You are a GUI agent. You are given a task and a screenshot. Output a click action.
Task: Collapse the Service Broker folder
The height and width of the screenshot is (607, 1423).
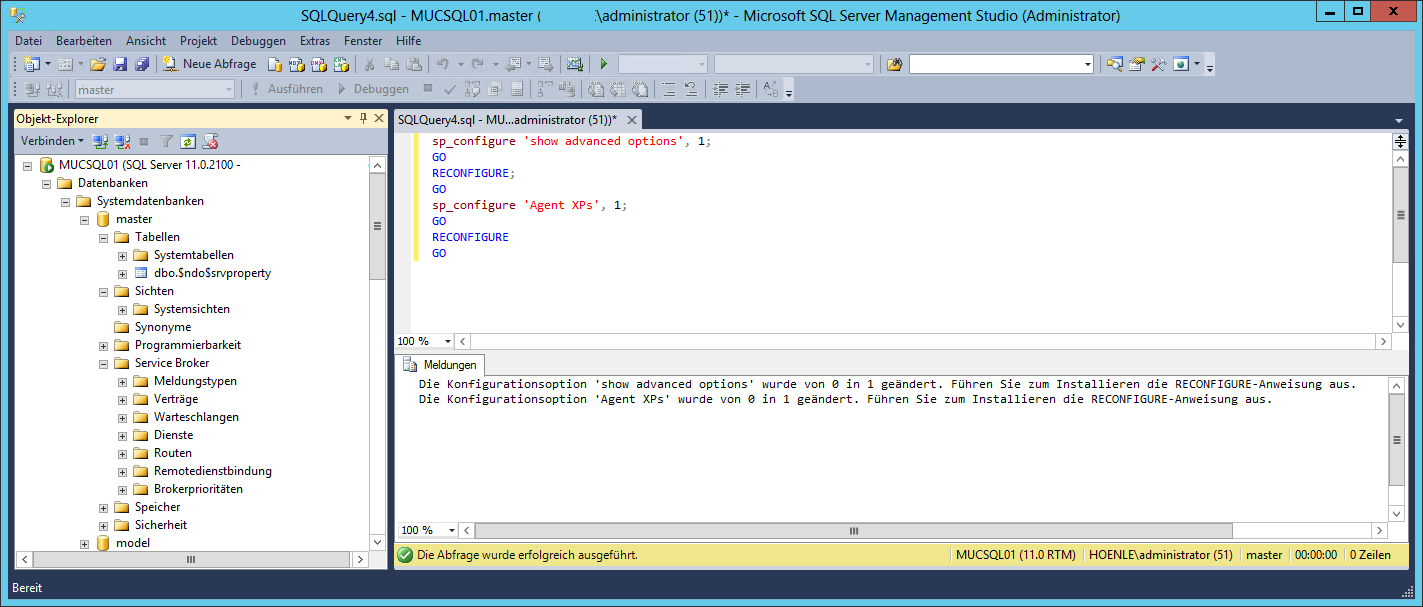coord(104,363)
